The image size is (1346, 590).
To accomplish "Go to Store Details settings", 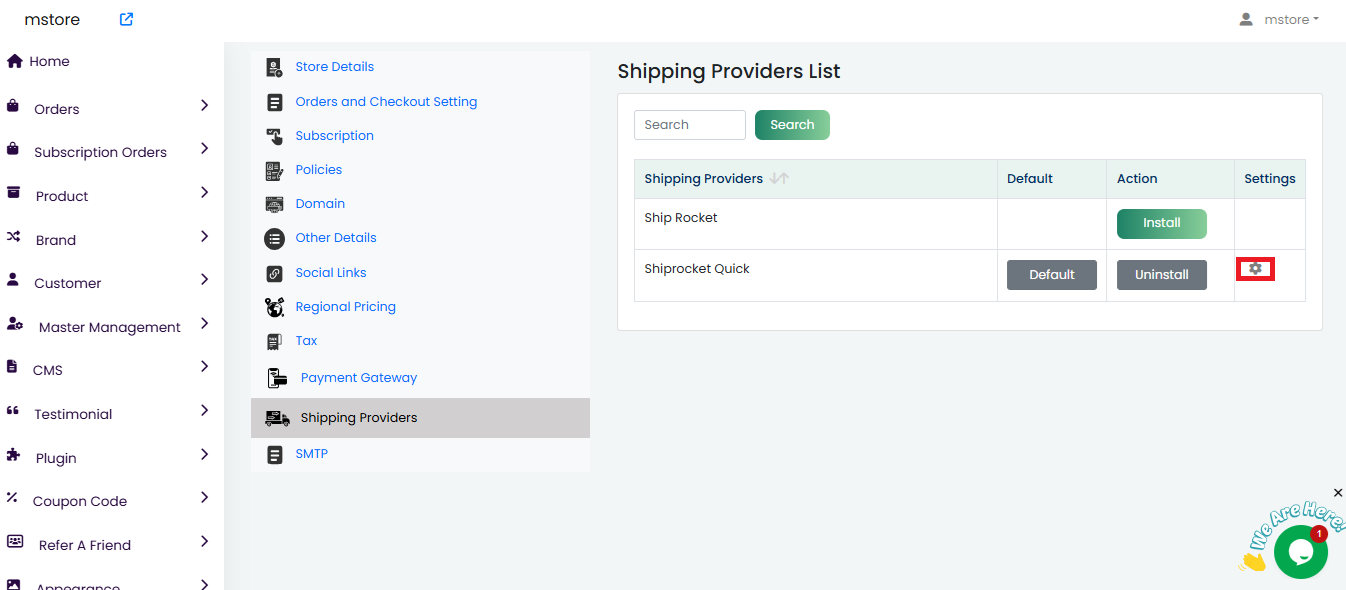I will click(x=334, y=67).
